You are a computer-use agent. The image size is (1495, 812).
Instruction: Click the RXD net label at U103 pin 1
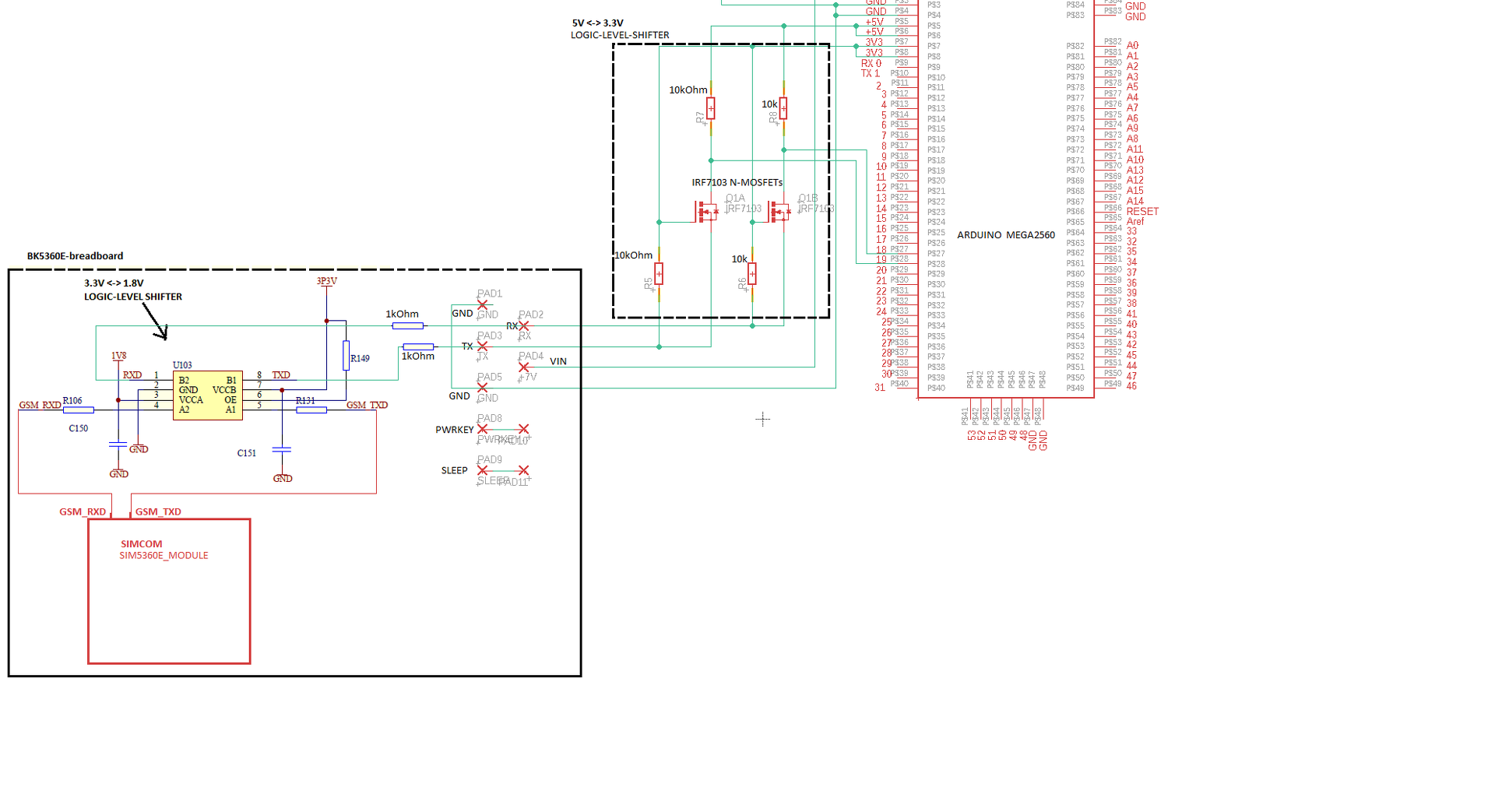coord(132,375)
